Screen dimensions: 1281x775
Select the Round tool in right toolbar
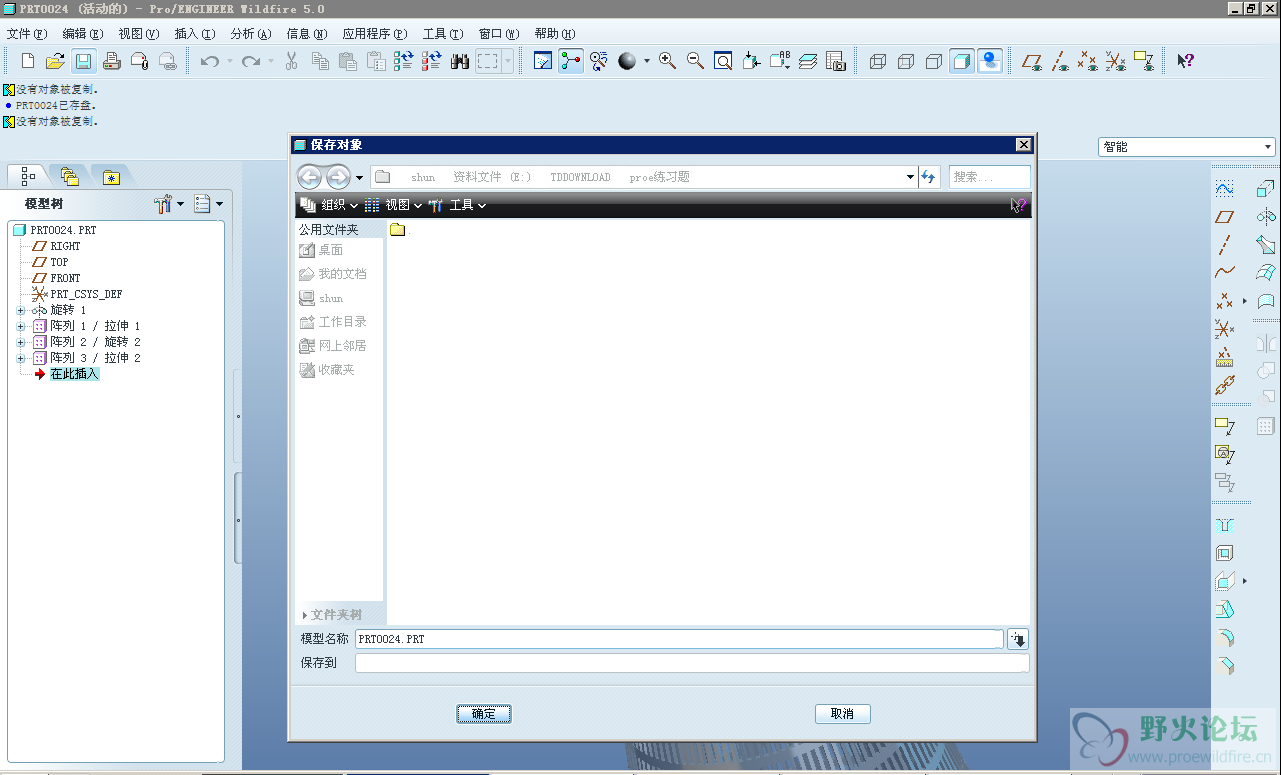pyautogui.click(x=1224, y=637)
